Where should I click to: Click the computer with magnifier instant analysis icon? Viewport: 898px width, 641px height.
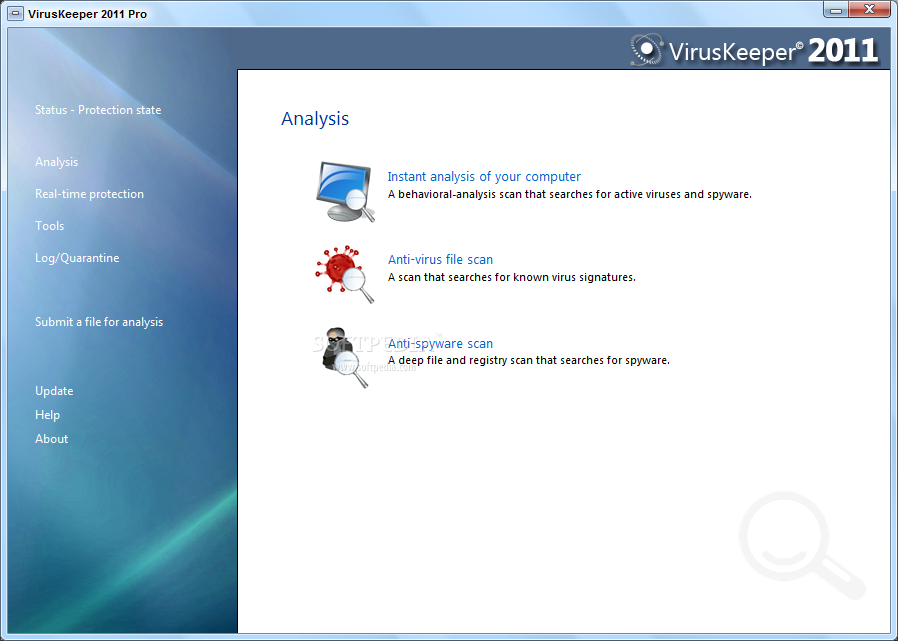(346, 192)
